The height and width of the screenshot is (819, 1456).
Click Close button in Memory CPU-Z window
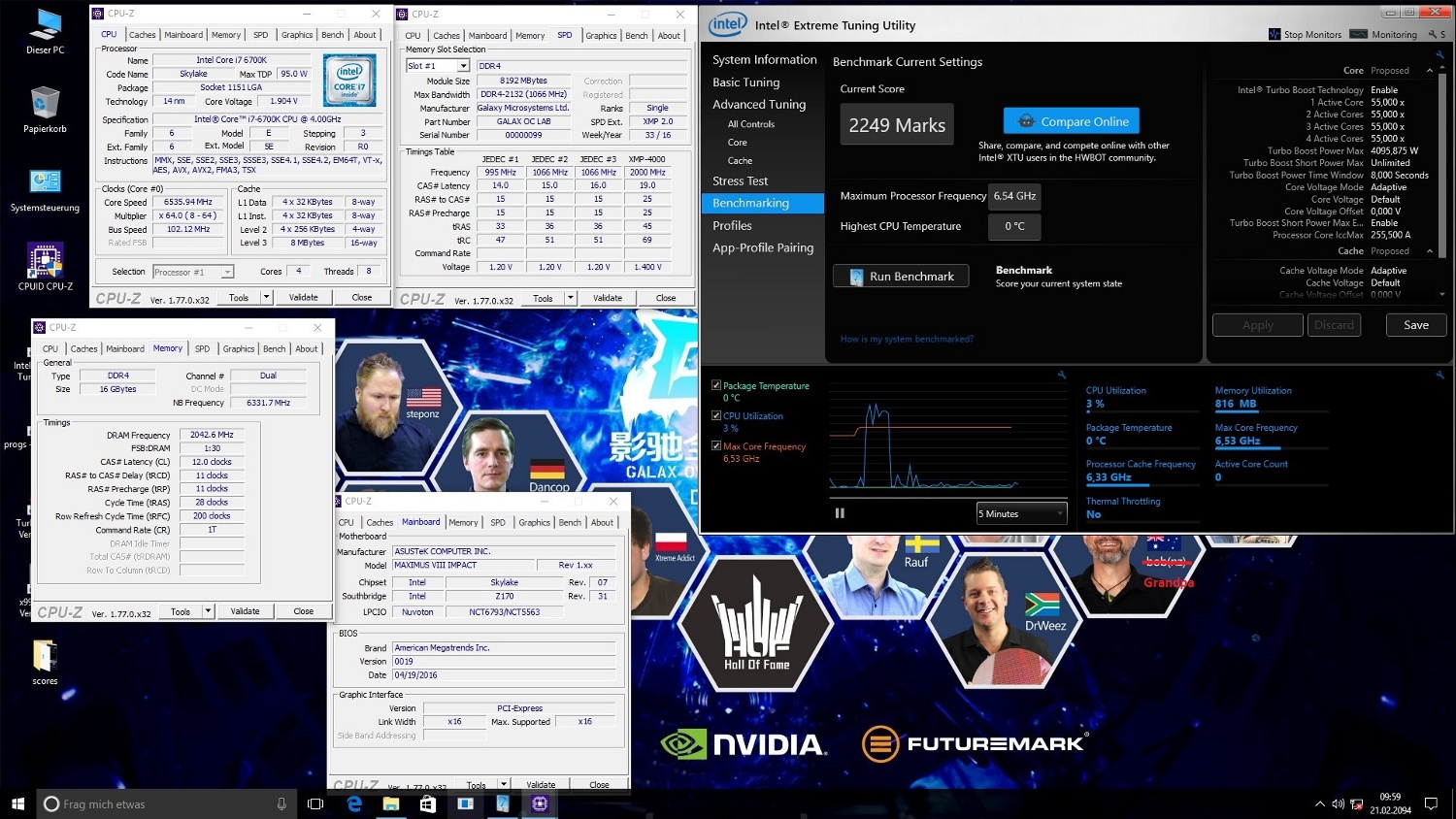tap(304, 611)
